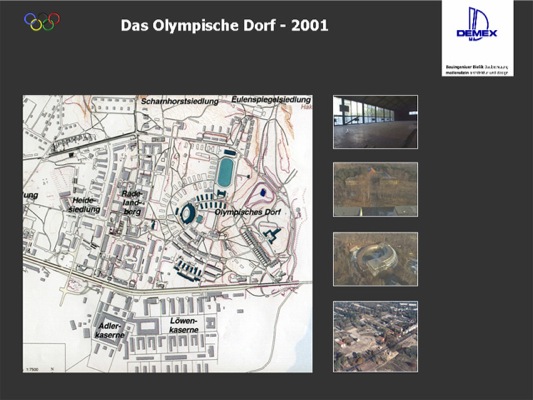Select the oval arena building on map
This screenshot has height=400, width=533.
187,213
